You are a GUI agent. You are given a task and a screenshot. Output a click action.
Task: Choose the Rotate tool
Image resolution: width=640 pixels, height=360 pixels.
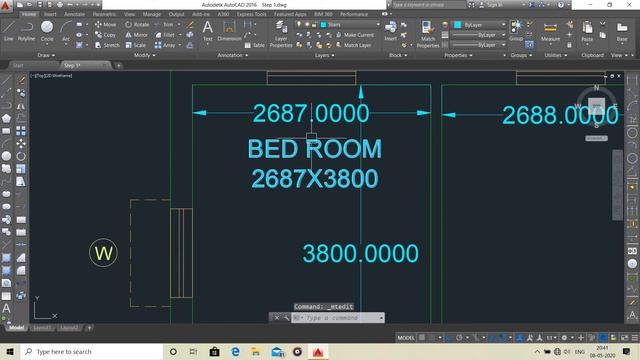(x=137, y=24)
